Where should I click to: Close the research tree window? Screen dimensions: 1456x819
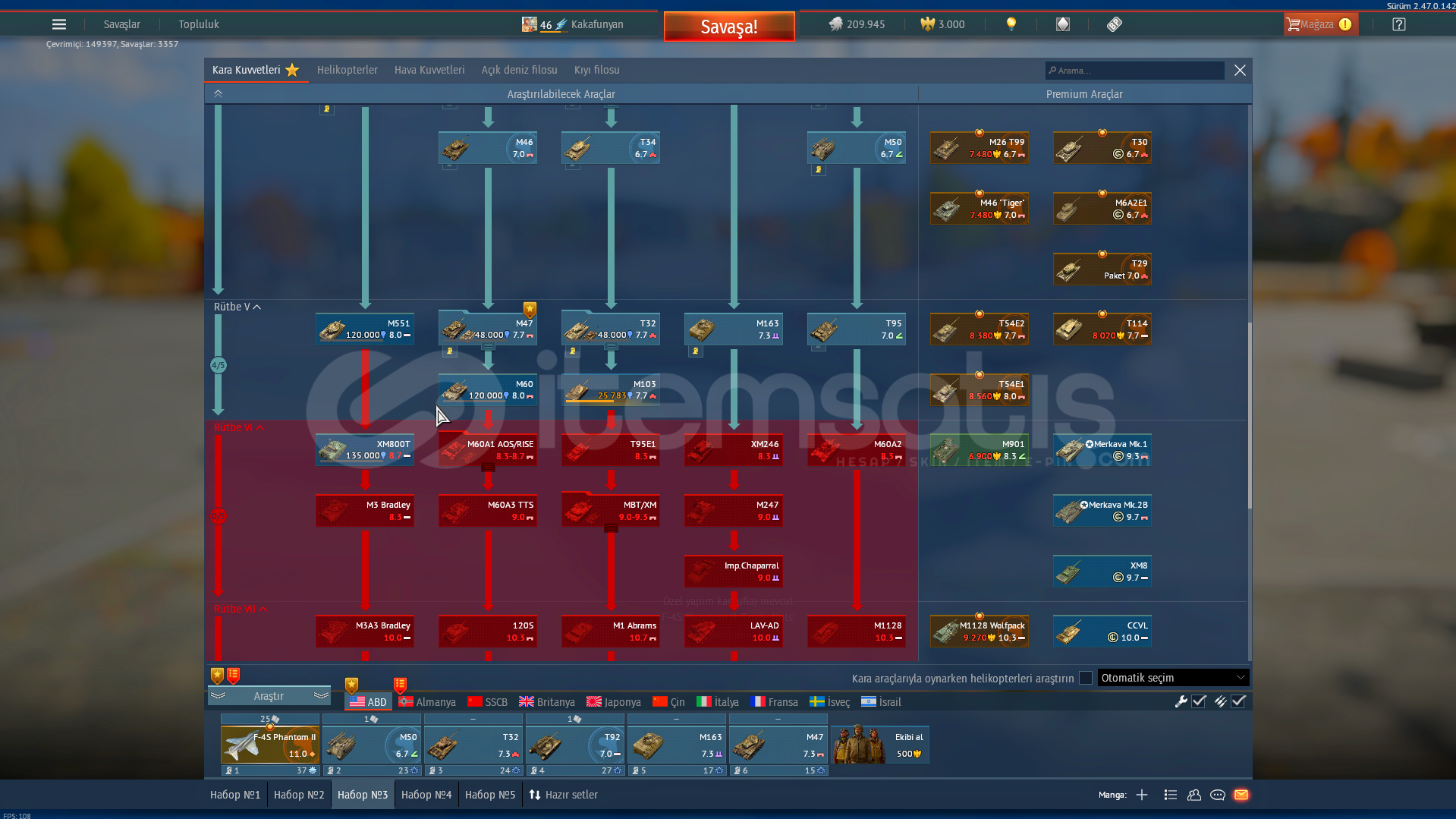[x=1240, y=70]
